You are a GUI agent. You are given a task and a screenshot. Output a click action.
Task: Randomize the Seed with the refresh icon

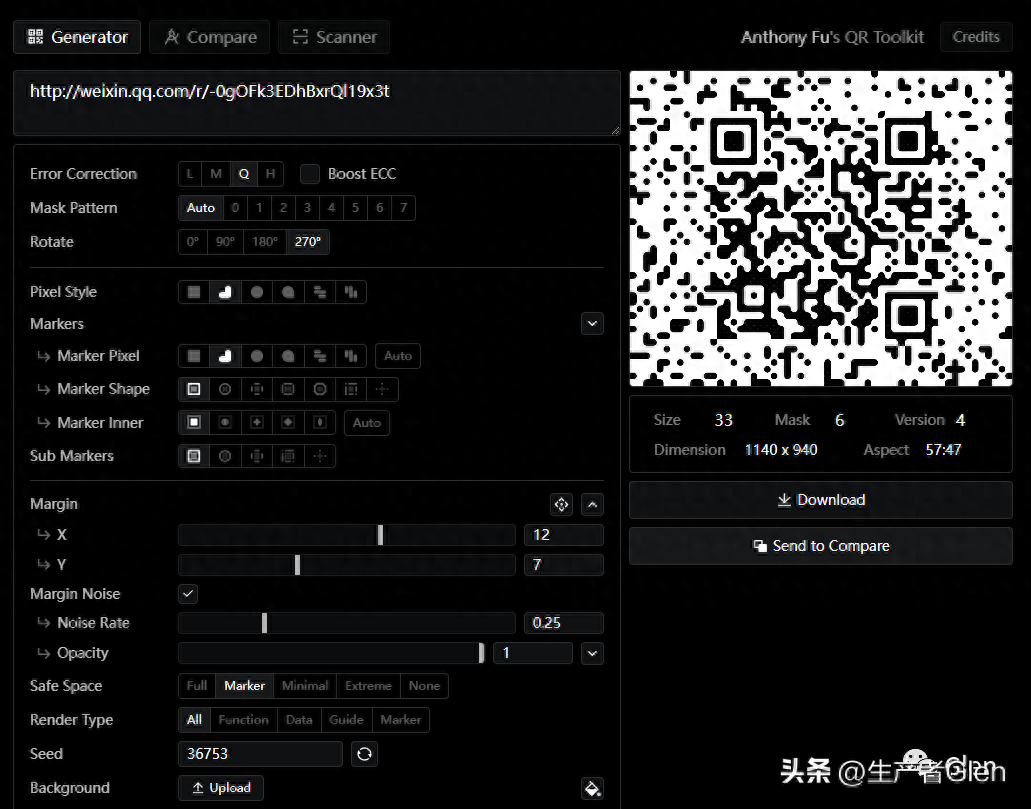[364, 754]
